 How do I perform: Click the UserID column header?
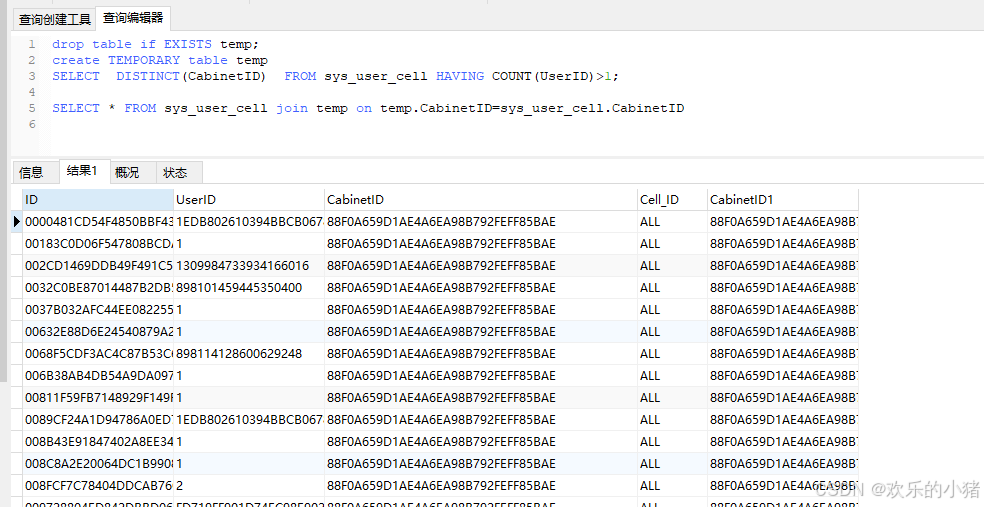coord(249,200)
